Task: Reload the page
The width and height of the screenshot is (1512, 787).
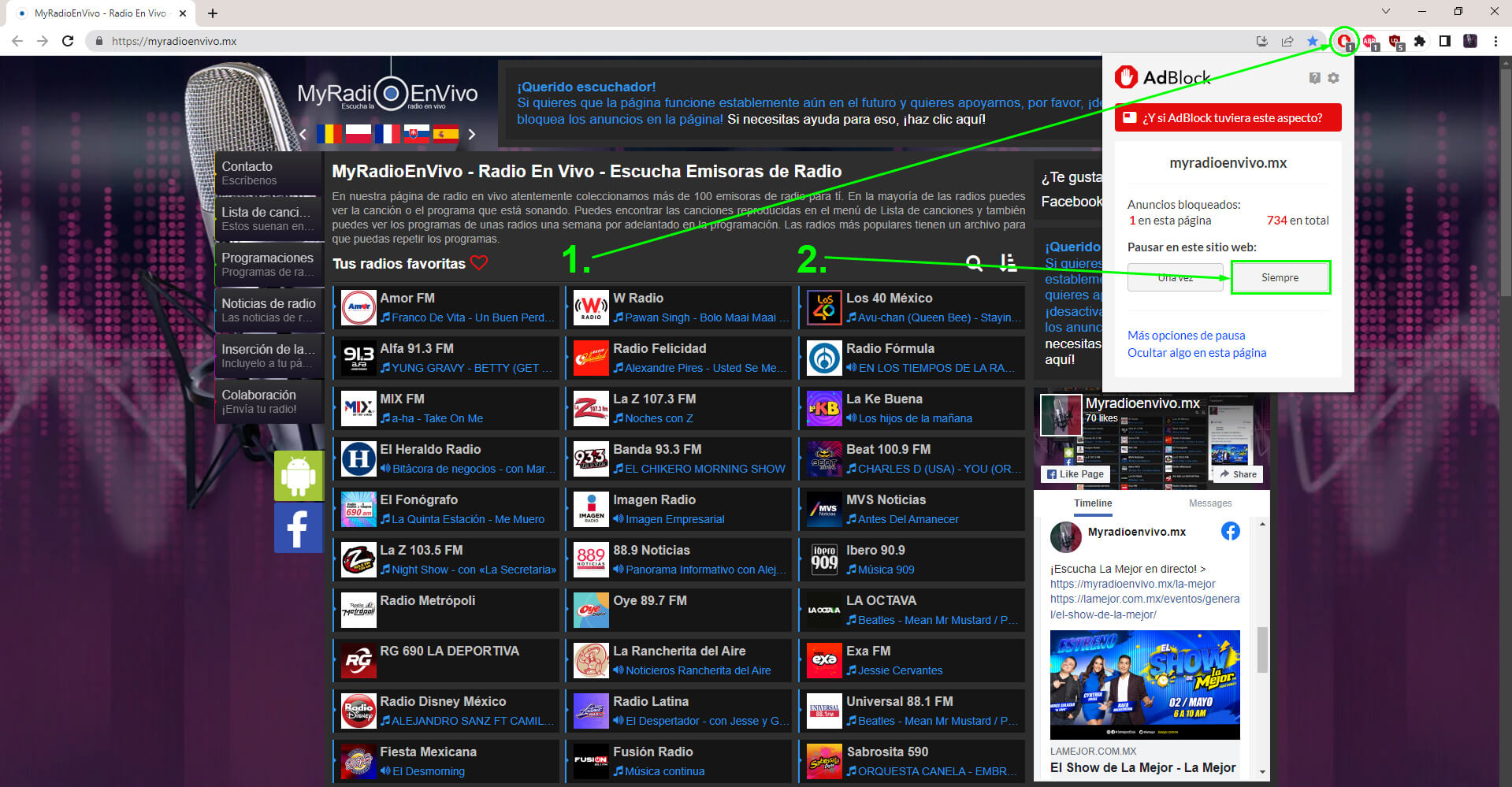Action: [68, 41]
